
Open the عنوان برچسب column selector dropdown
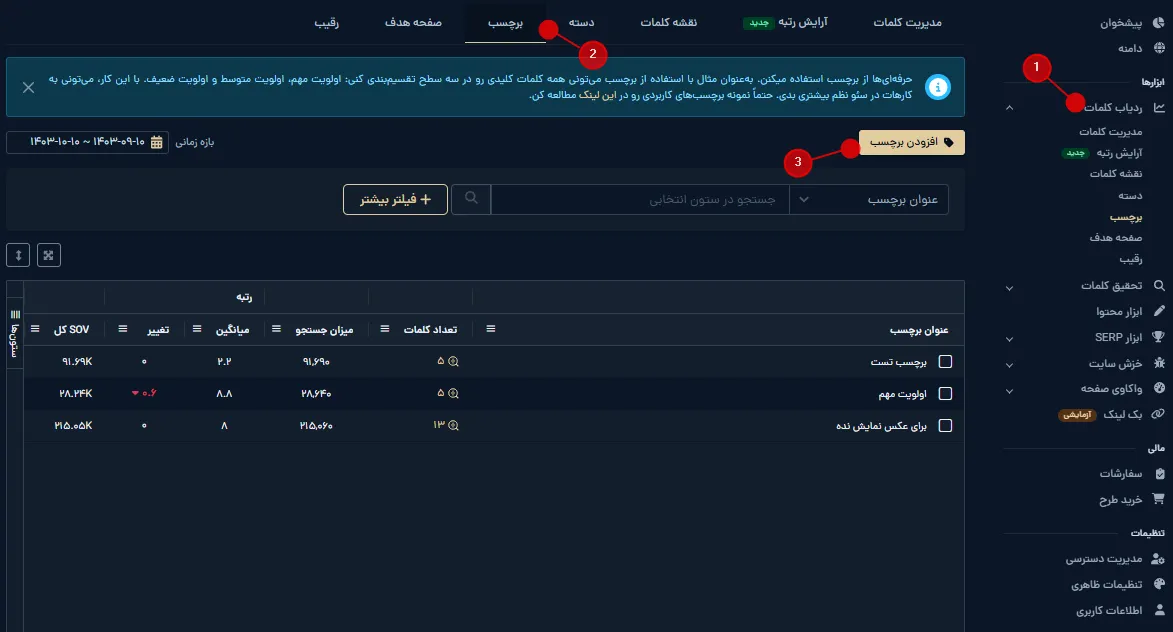[869, 200]
